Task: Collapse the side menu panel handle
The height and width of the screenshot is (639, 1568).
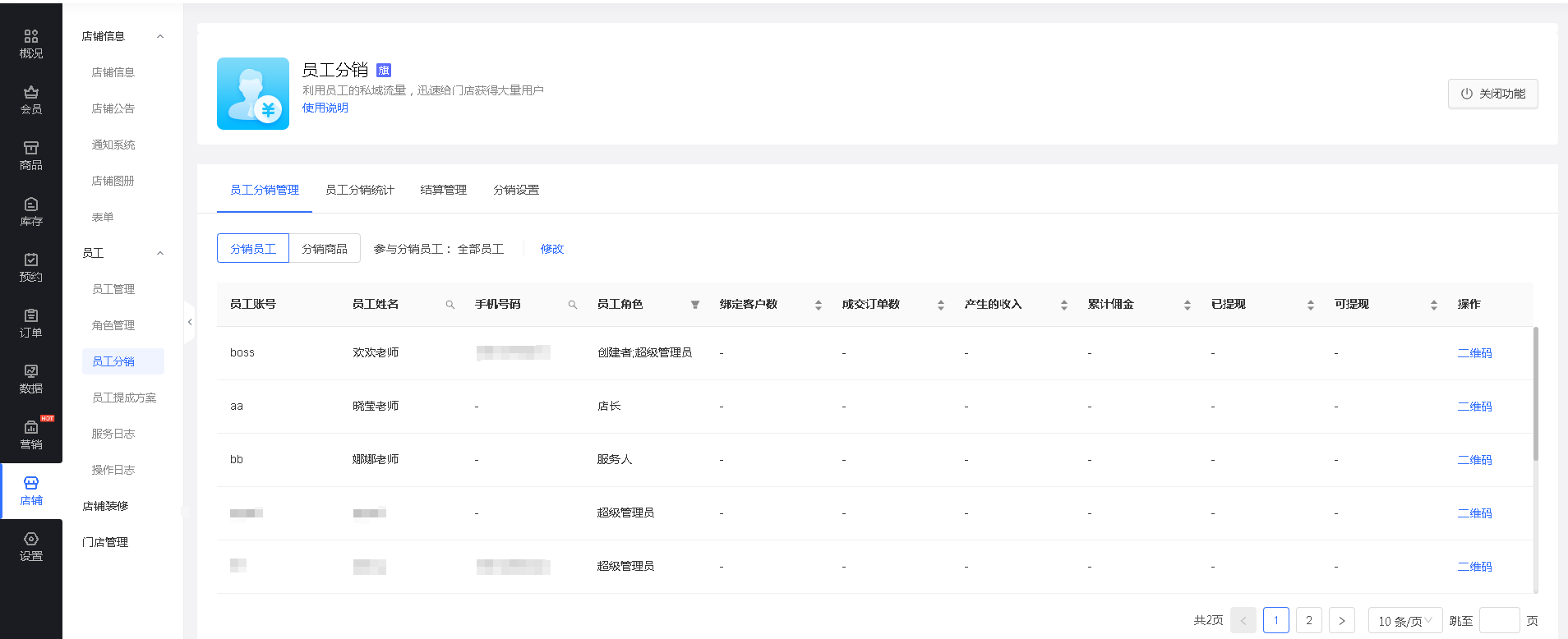Action: 190,322
